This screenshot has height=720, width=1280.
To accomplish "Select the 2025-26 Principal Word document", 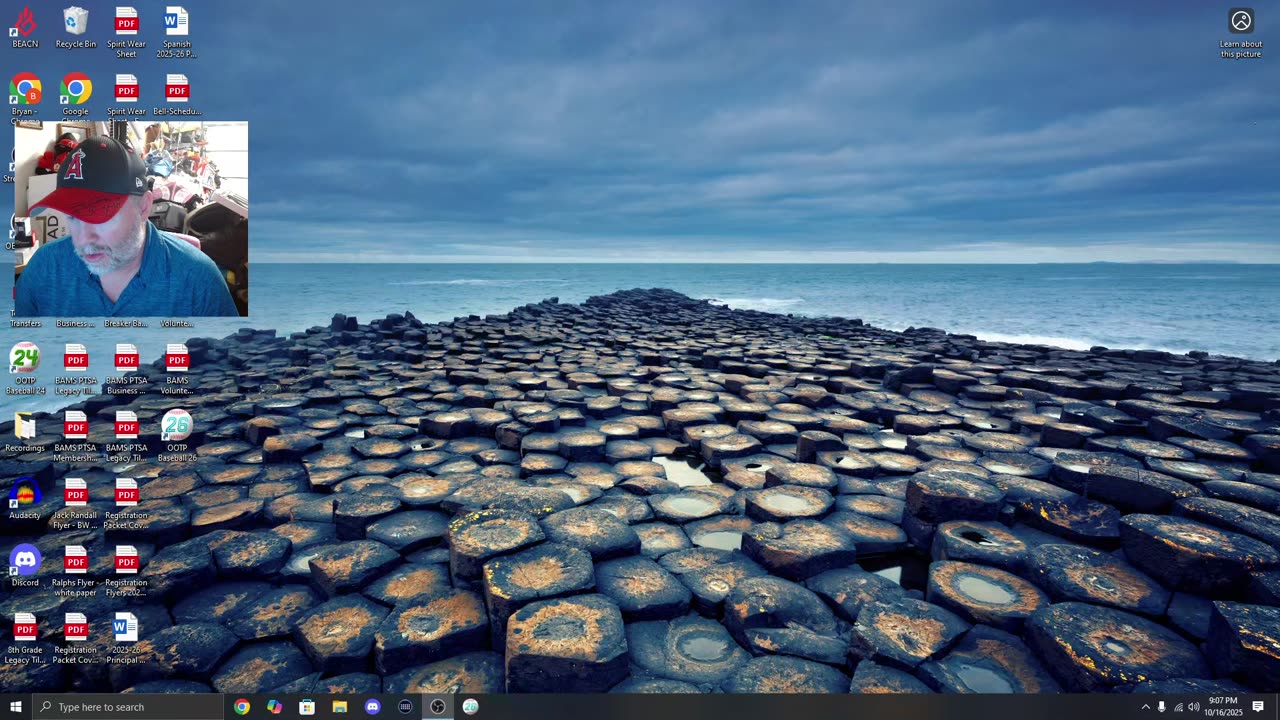I will pyautogui.click(x=126, y=639).
